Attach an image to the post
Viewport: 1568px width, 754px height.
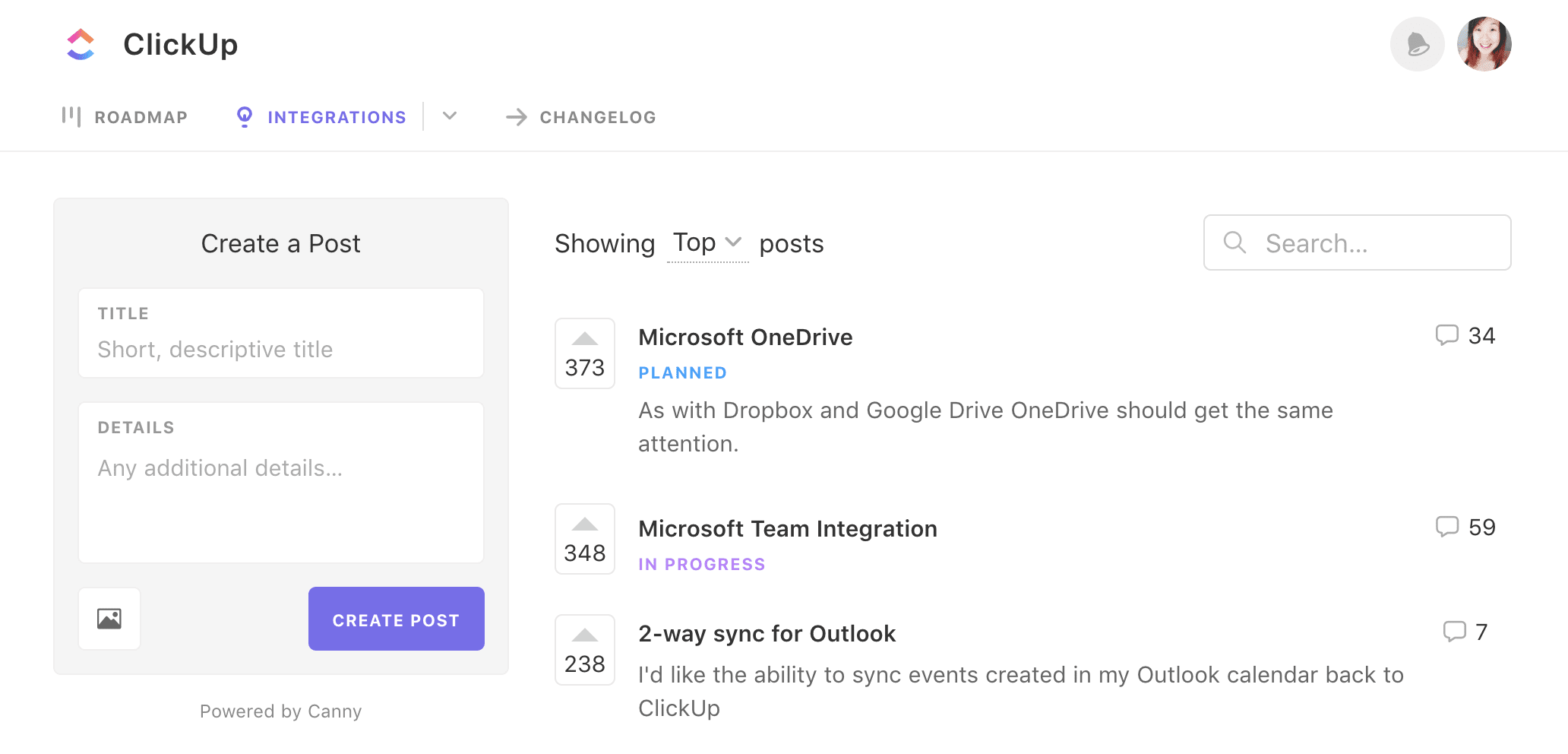pyautogui.click(x=109, y=619)
